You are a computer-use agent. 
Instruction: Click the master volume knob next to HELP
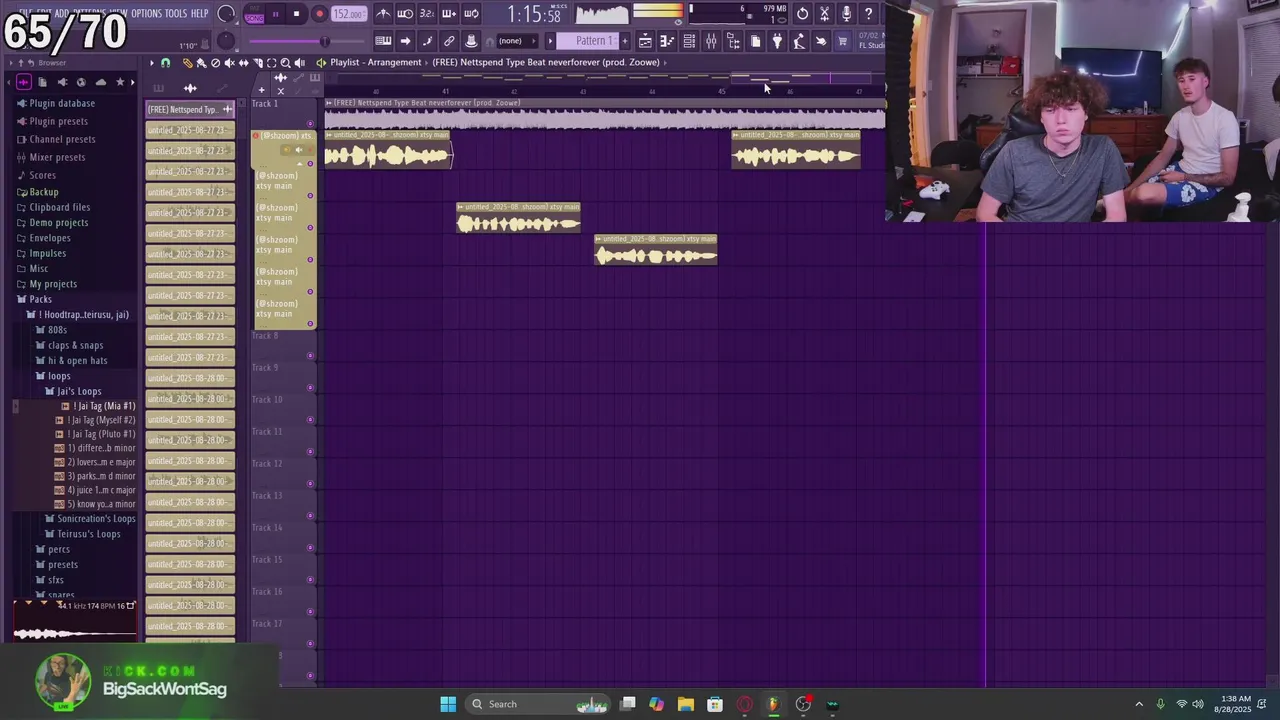coord(226,14)
